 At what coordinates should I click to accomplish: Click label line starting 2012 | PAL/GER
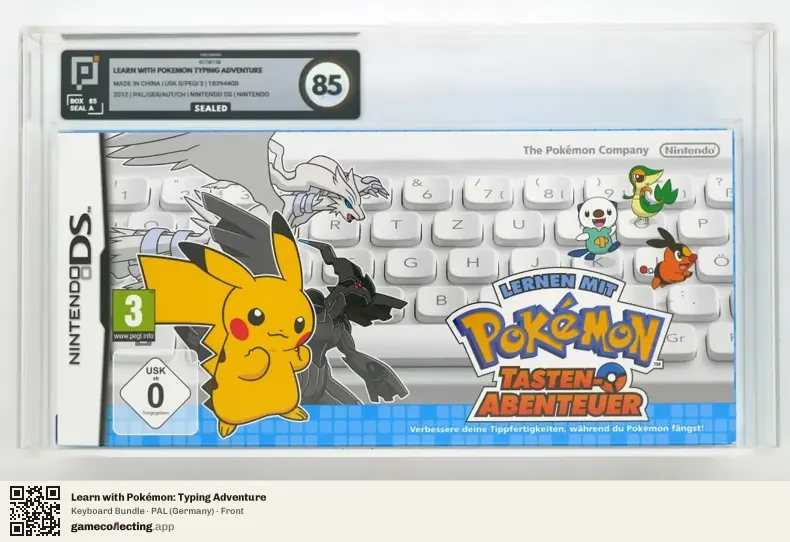[x=191, y=94]
